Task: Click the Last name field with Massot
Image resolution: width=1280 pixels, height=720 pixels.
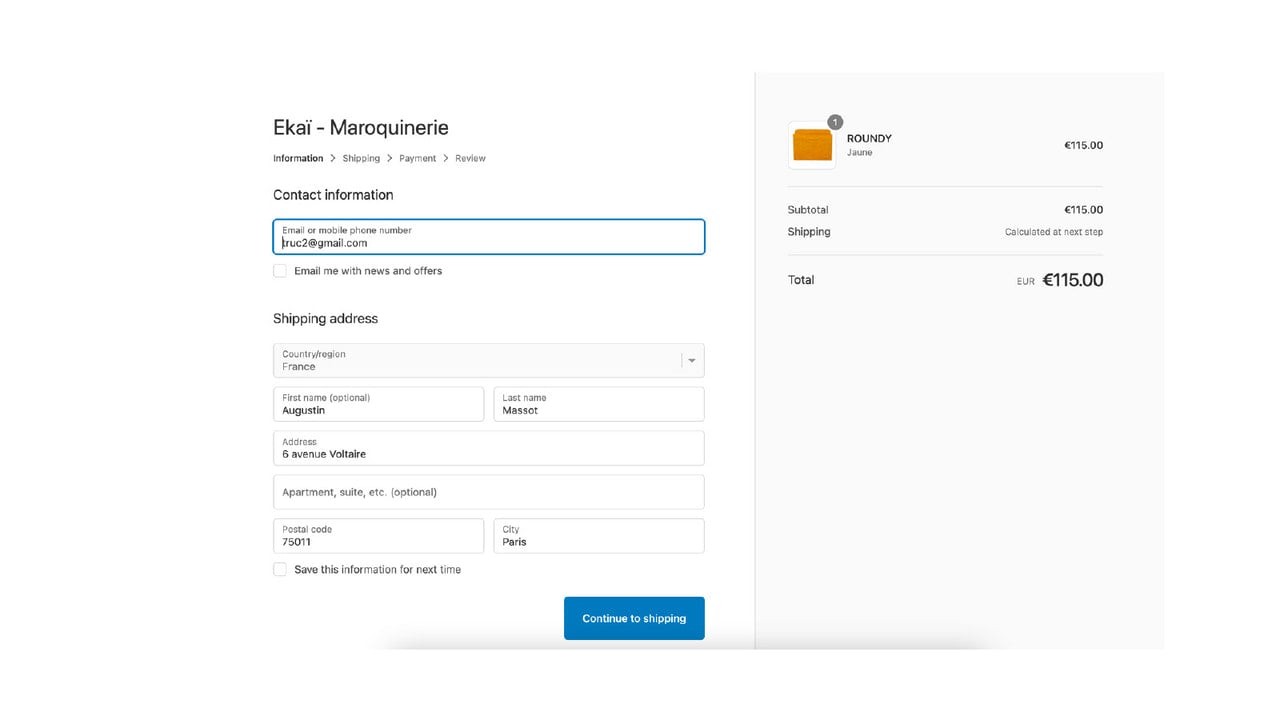Action: (x=599, y=404)
